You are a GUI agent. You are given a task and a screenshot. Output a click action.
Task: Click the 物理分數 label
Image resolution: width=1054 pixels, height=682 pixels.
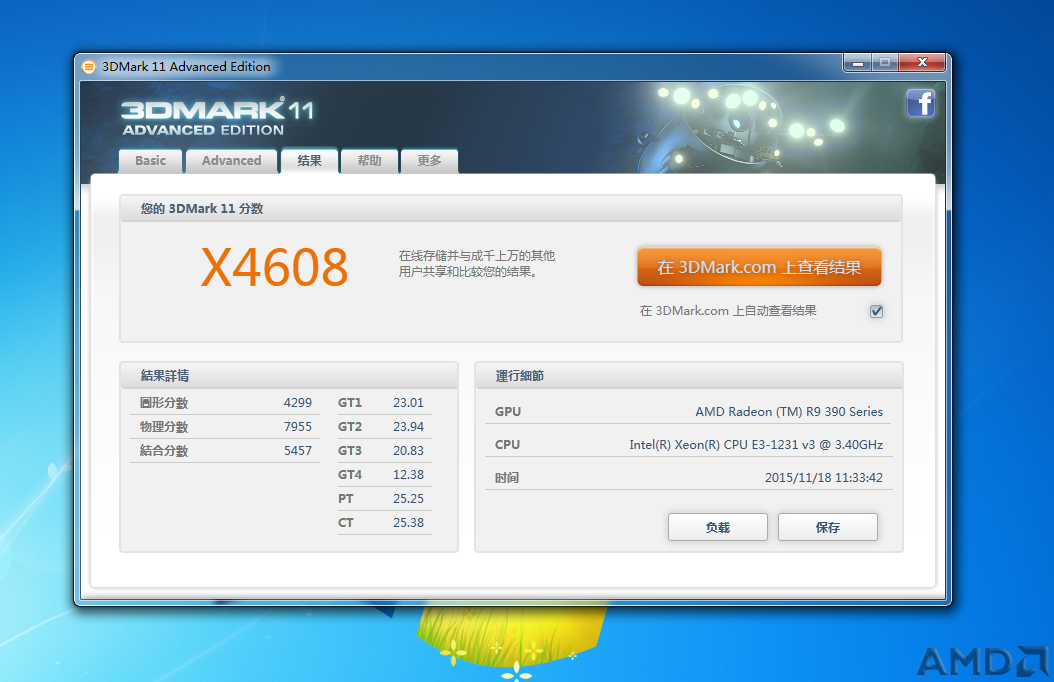click(163, 427)
